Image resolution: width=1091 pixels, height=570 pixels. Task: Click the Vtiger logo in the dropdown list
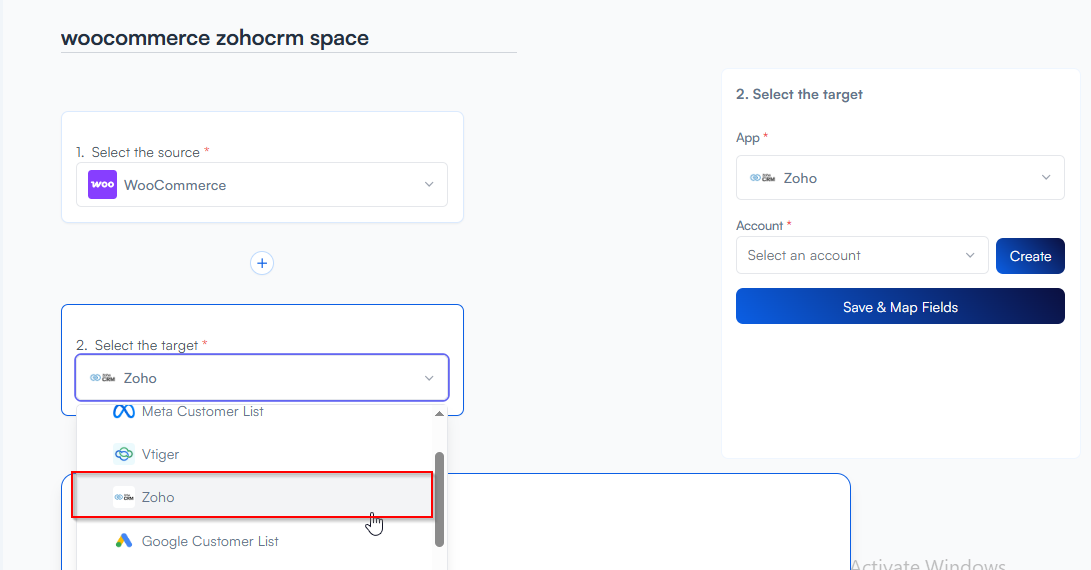(x=124, y=454)
